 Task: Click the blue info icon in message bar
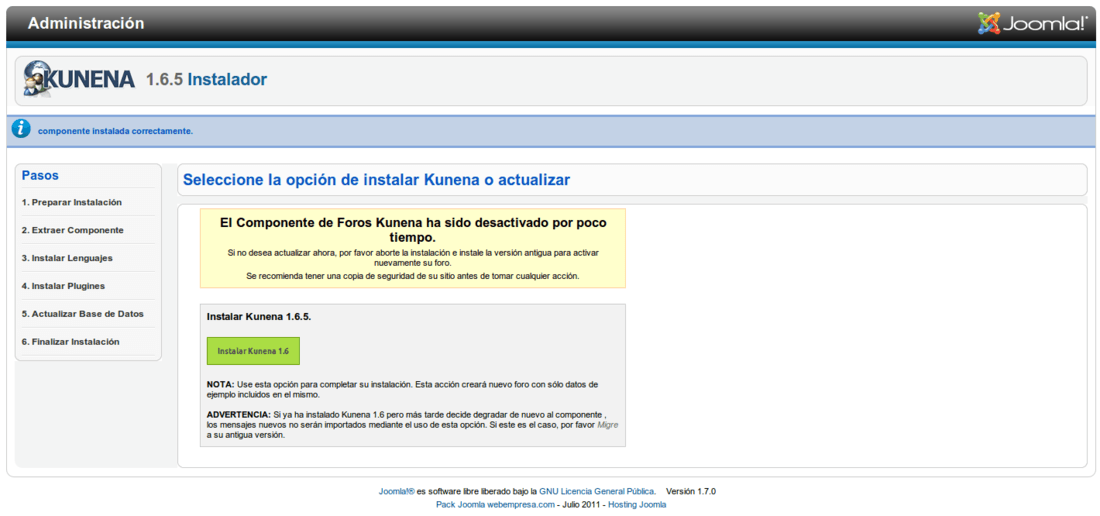[21, 129]
